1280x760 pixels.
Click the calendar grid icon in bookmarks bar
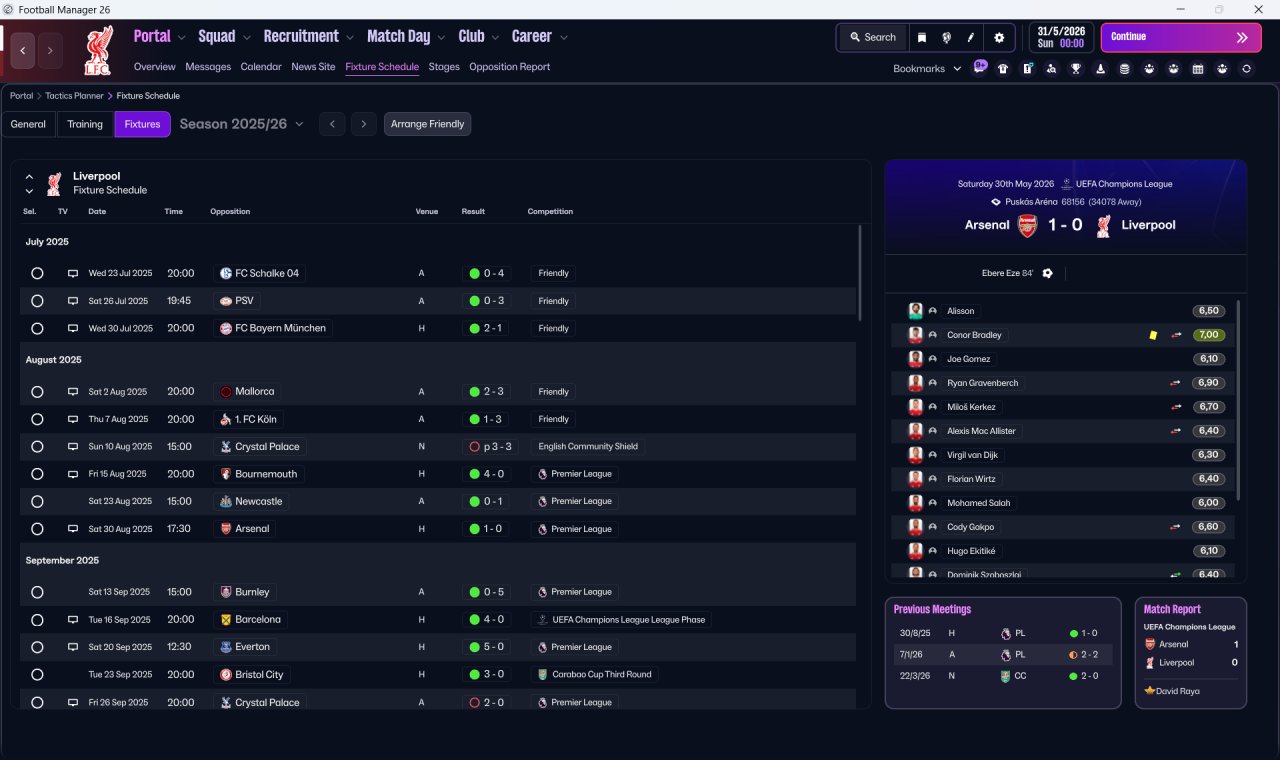point(1198,69)
